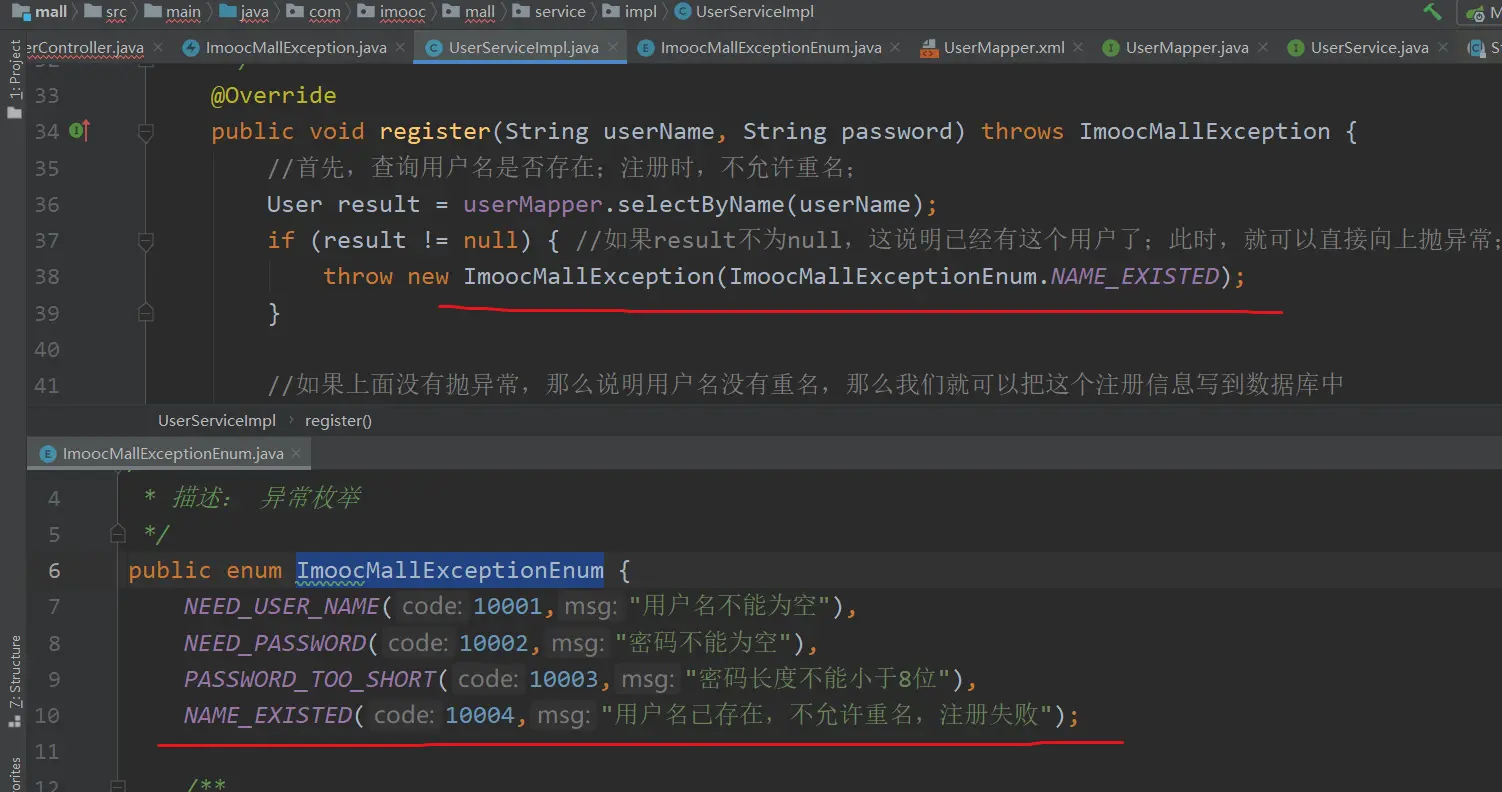This screenshot has height=792, width=1502.
Task: Click the @Override annotation on line 33
Action: coord(273,96)
